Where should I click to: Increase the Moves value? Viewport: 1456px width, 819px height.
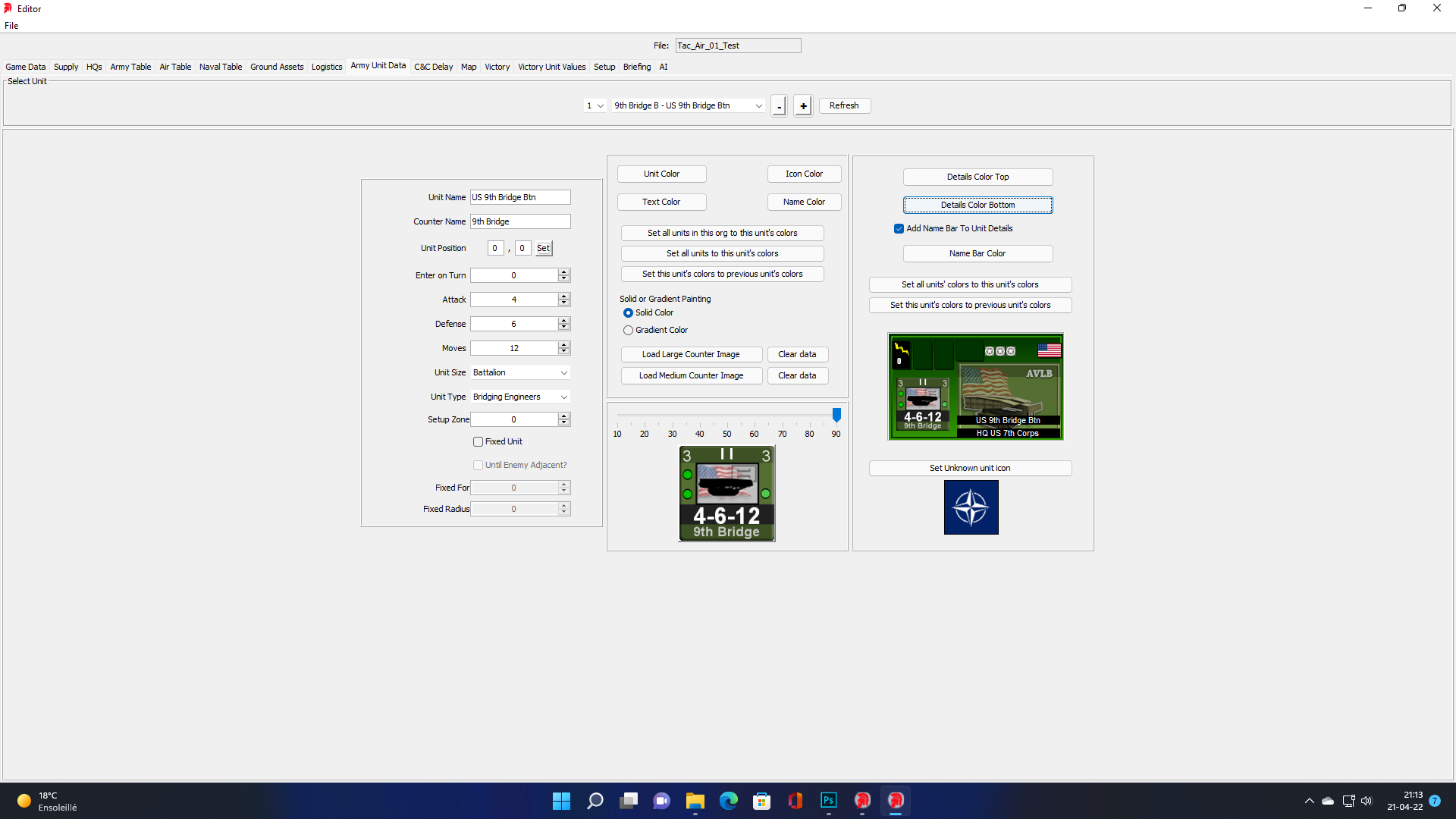click(563, 344)
